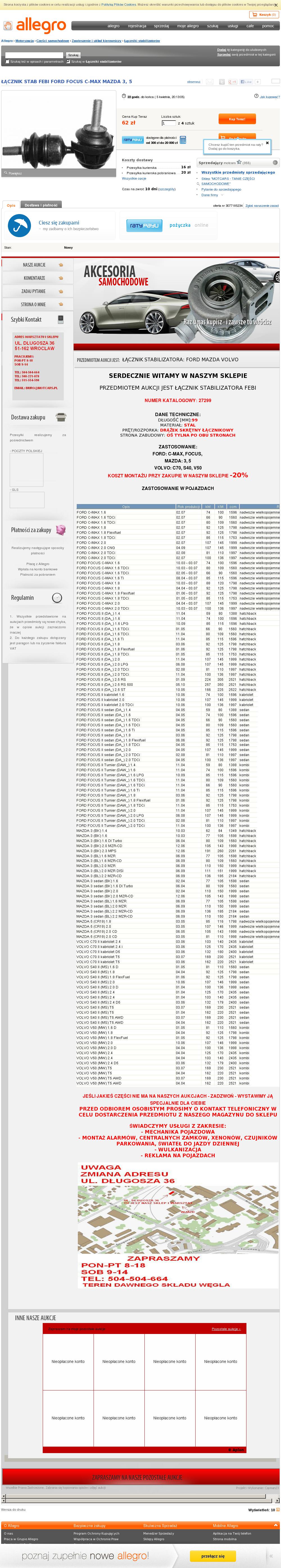Click the star icon beside NASZE AUKCJE
This screenshot has height=1568, width=281.
[x=61, y=265]
